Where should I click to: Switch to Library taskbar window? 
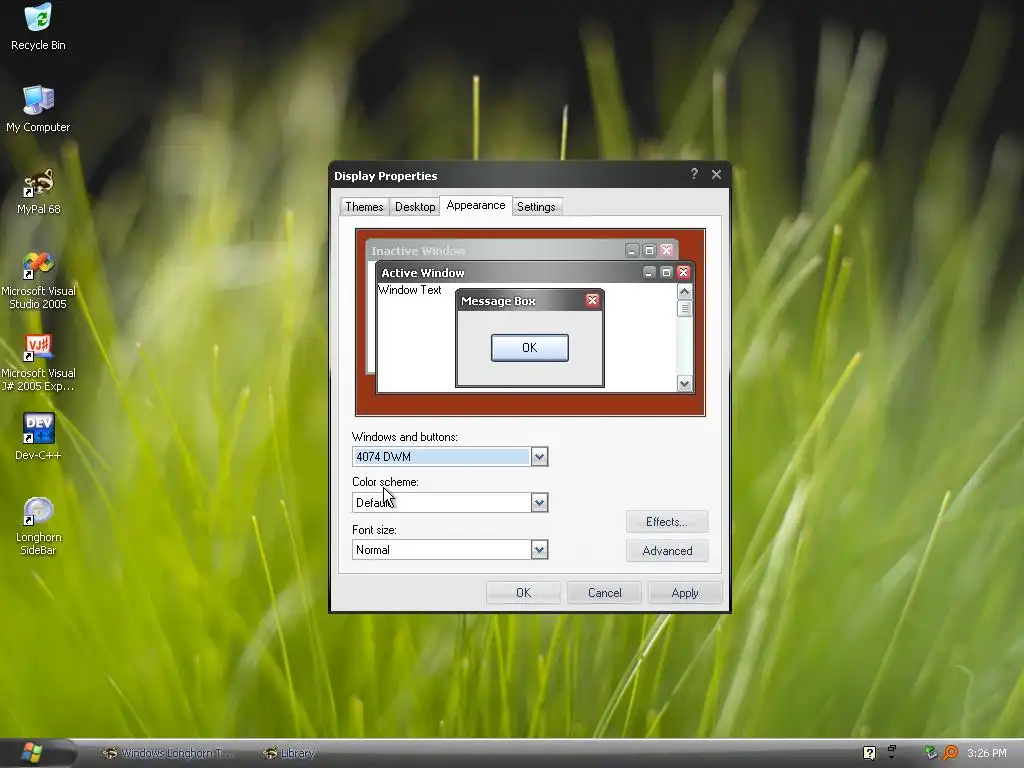[x=289, y=753]
